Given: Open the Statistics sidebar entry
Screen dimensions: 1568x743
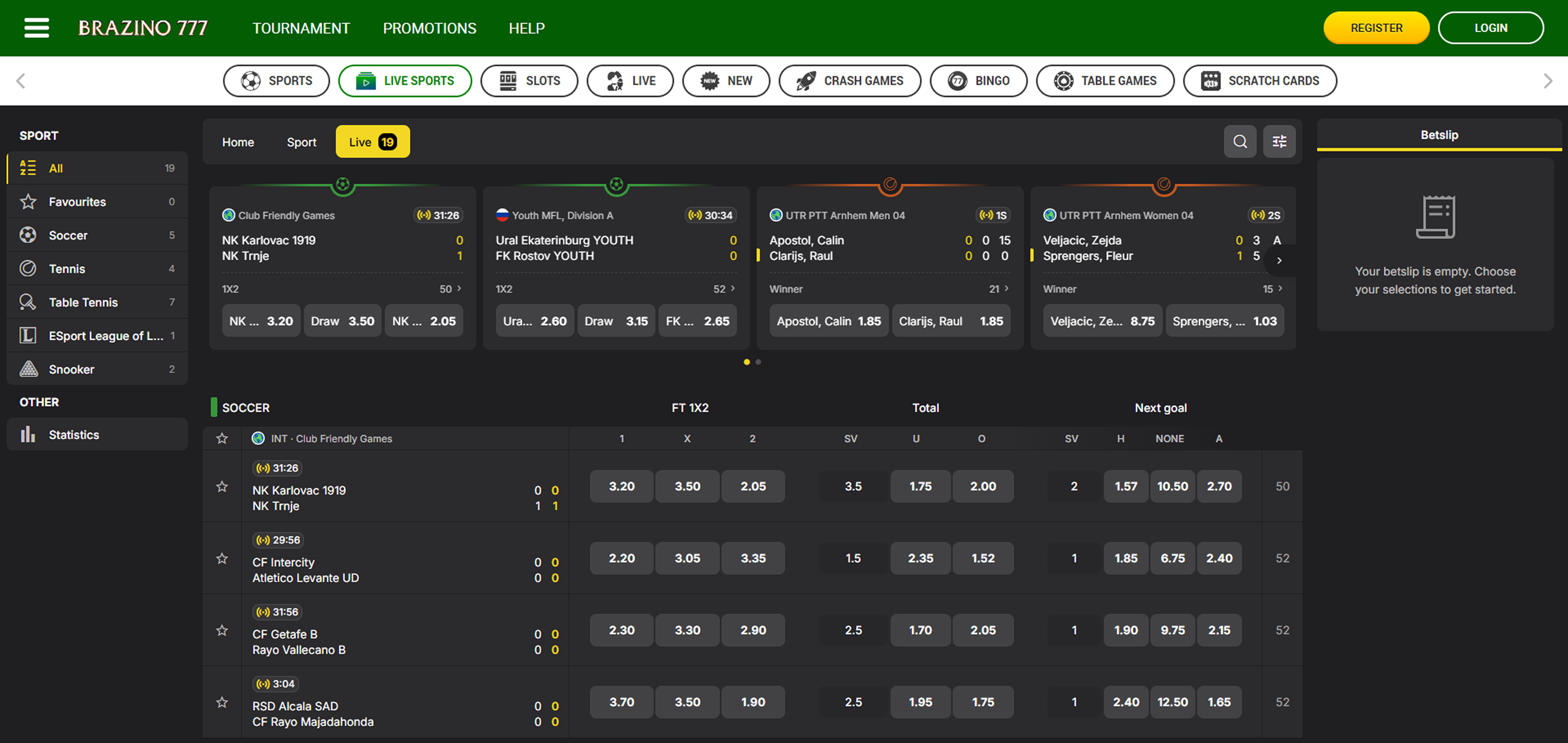Looking at the screenshot, I should tap(97, 434).
